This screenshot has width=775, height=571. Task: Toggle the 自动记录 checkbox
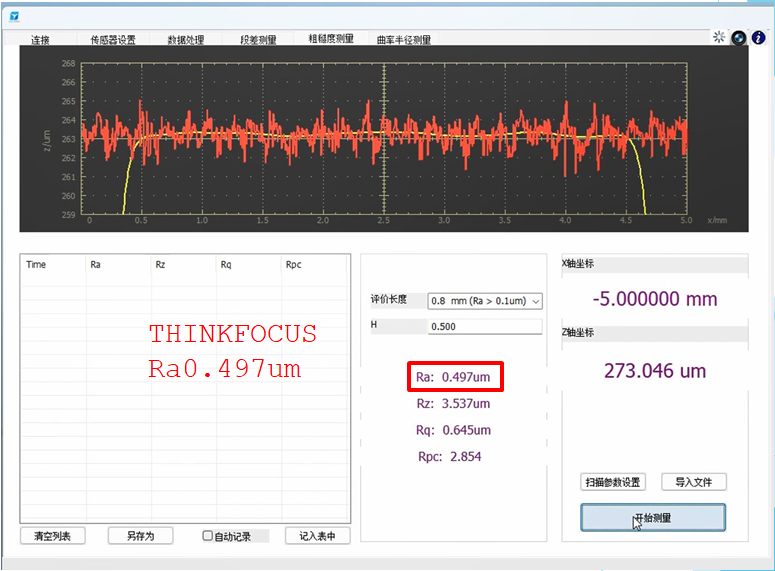tap(208, 536)
